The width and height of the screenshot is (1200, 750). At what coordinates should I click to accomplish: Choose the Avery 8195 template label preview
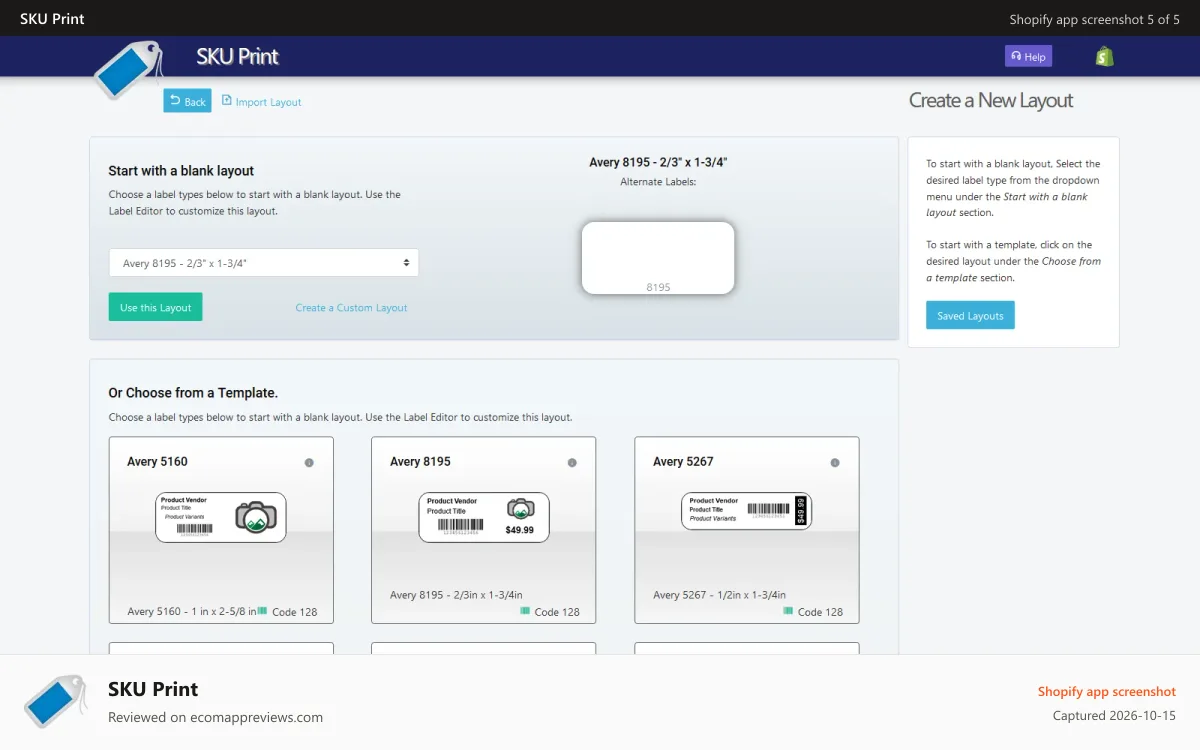484,517
